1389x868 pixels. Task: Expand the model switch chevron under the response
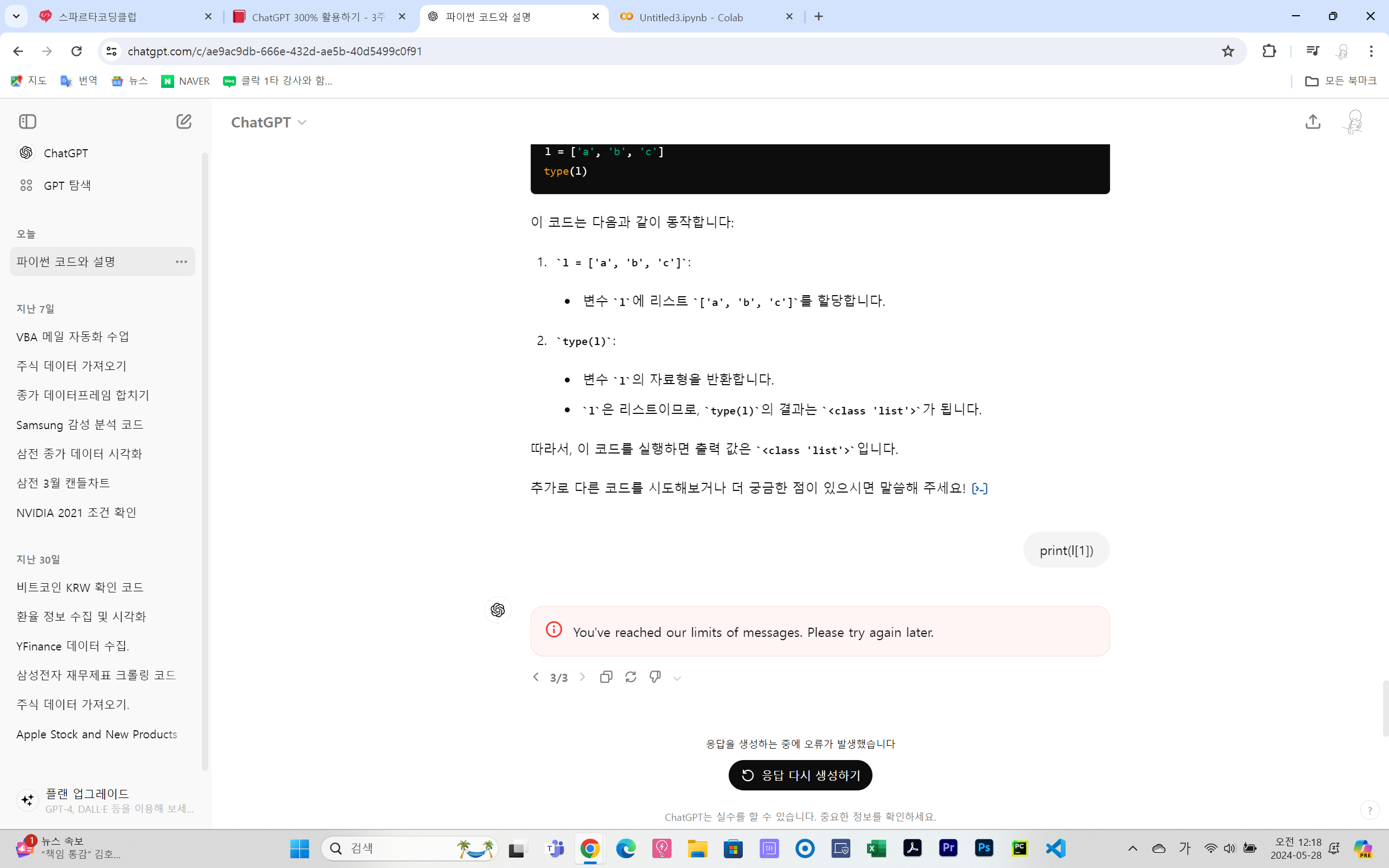coord(677,679)
